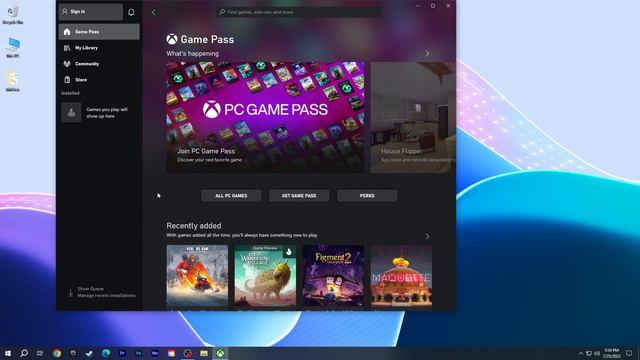640x360 pixels.
Task: Launch Microsoft Edge from taskbar
Action: pos(106,353)
